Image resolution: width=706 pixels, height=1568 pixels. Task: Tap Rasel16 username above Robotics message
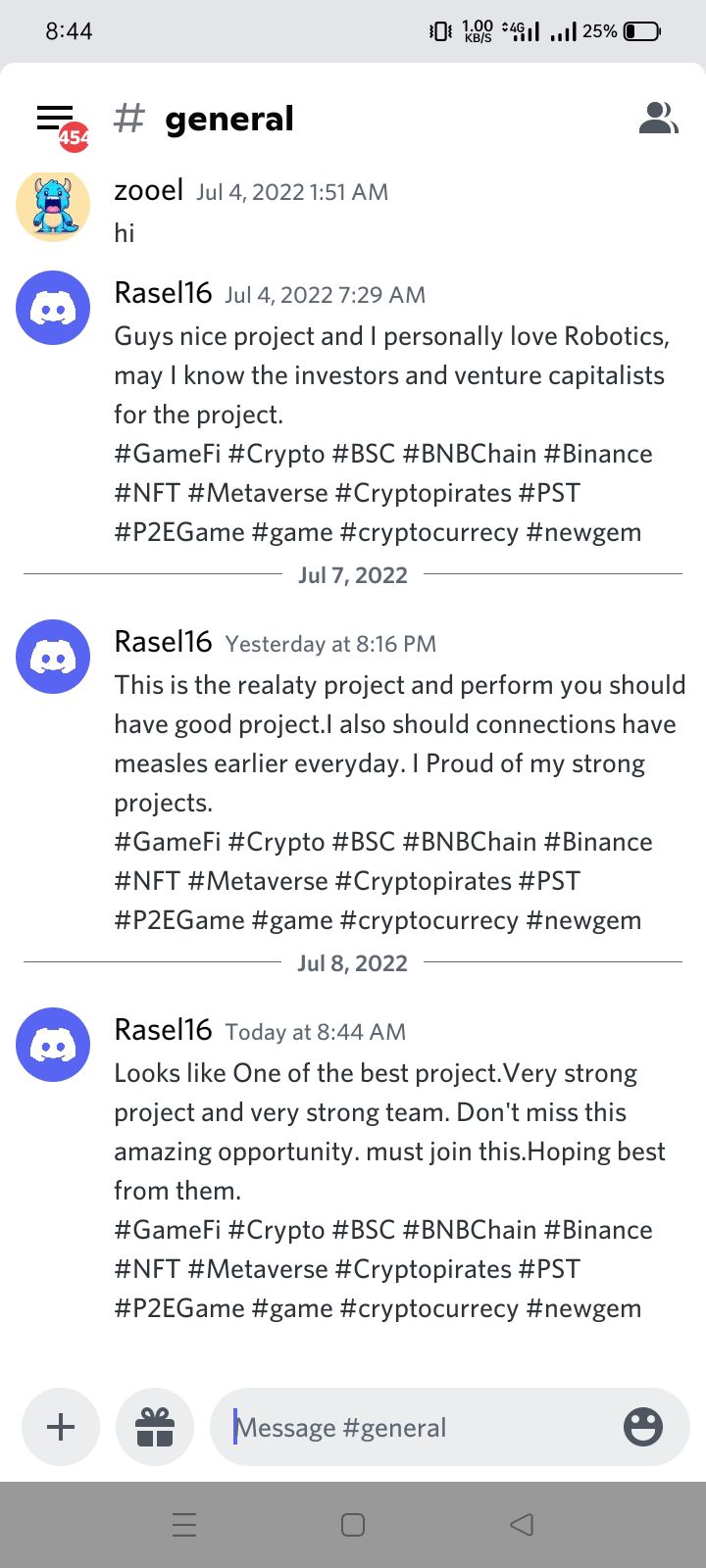pos(163,293)
